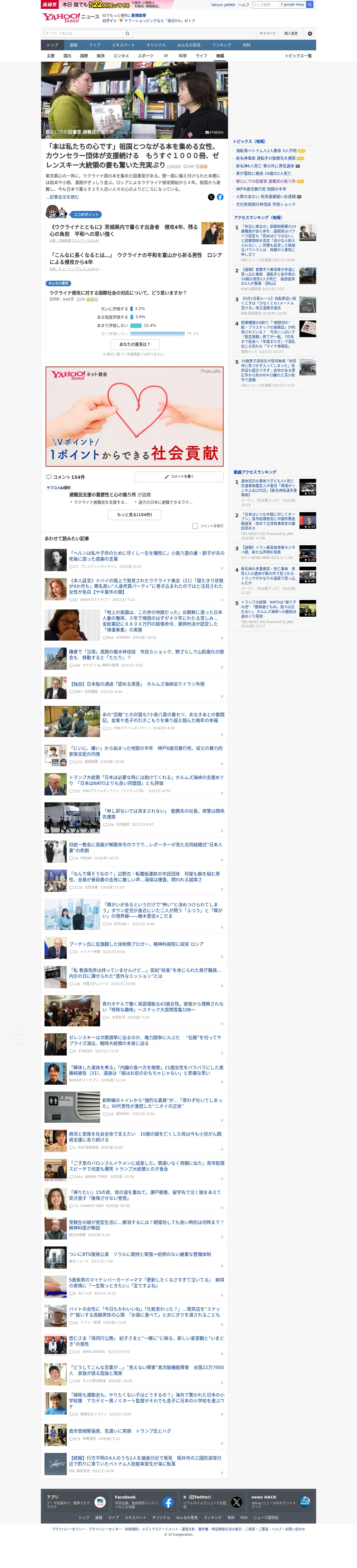
Task: Open プライバシーポリシー footer link
Action: pyautogui.click(x=68, y=1529)
